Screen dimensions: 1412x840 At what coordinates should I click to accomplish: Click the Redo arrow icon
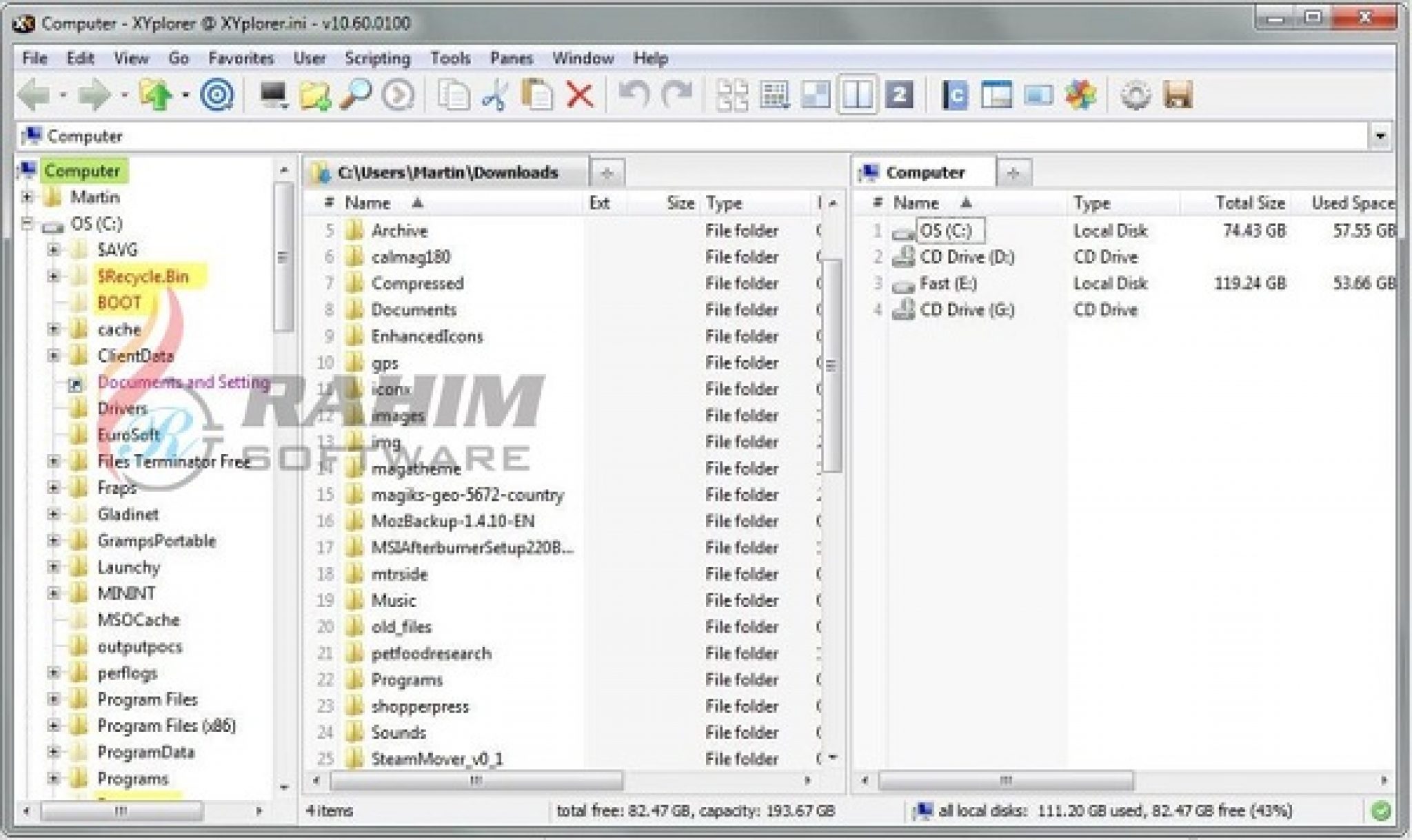tap(676, 95)
